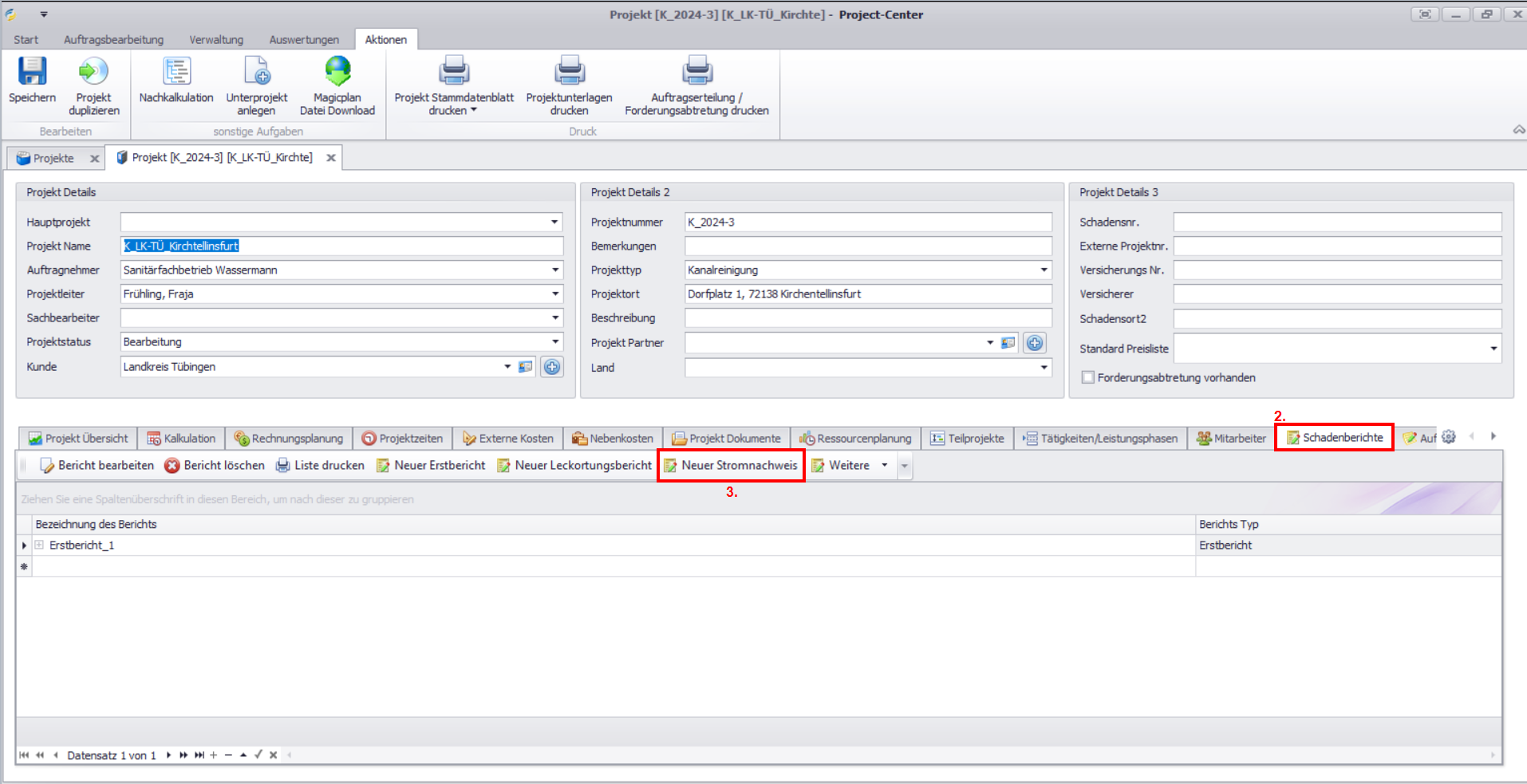Open the Projektstatus dropdown

(x=555, y=342)
